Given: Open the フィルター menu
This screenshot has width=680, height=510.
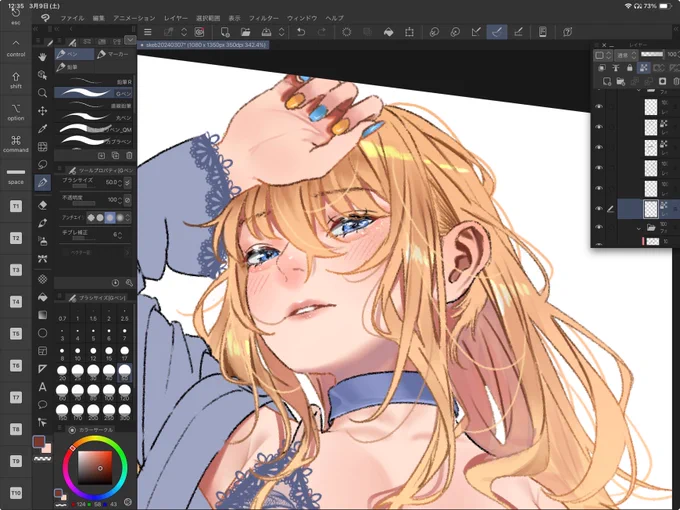Looking at the screenshot, I should click(264, 18).
